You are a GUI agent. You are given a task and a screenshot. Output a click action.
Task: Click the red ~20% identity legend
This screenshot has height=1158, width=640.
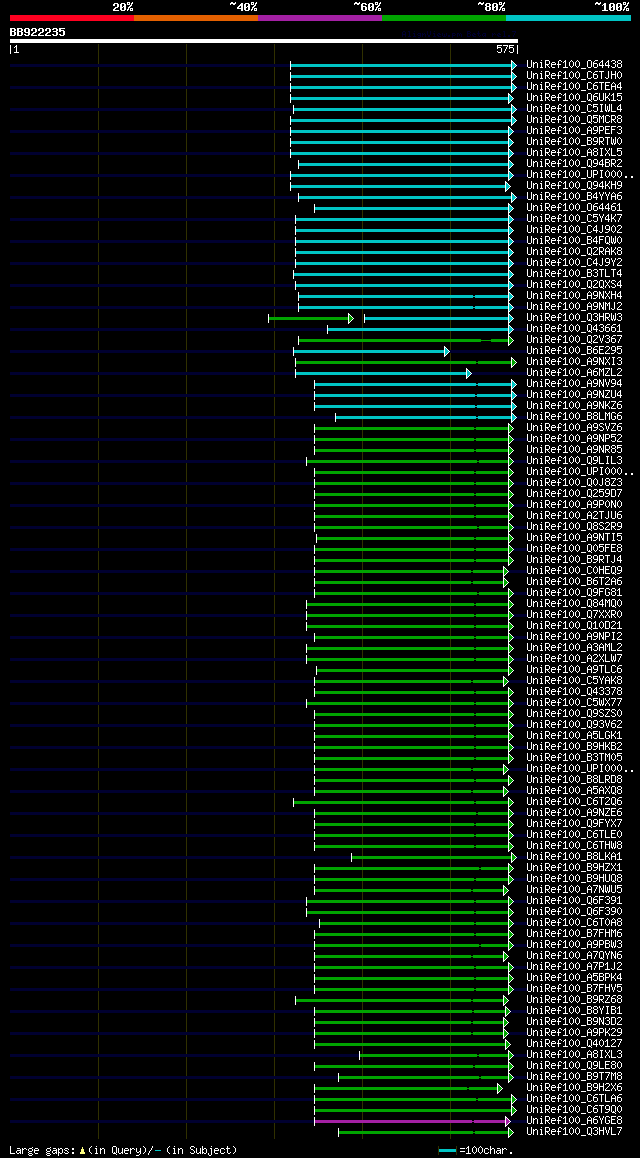coord(72,17)
